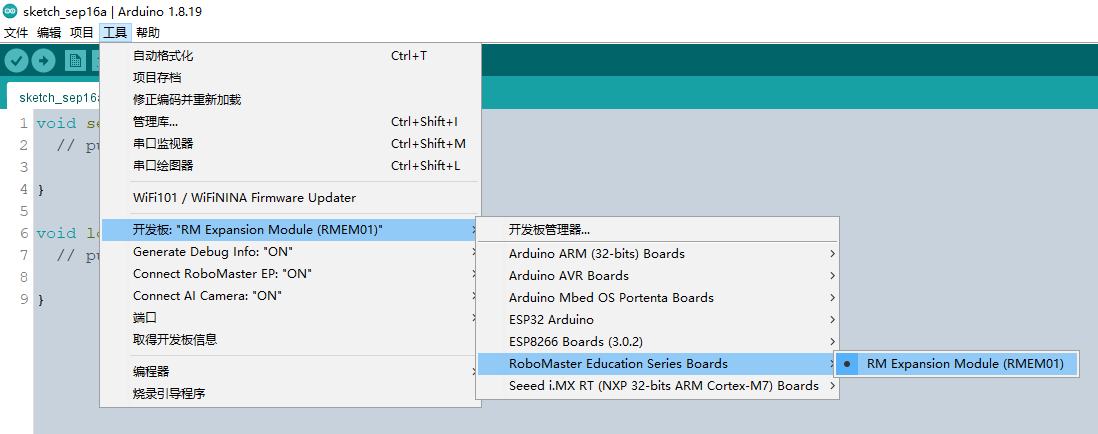
Task: Click the Arduino logo in title bar
Action: [11, 13]
